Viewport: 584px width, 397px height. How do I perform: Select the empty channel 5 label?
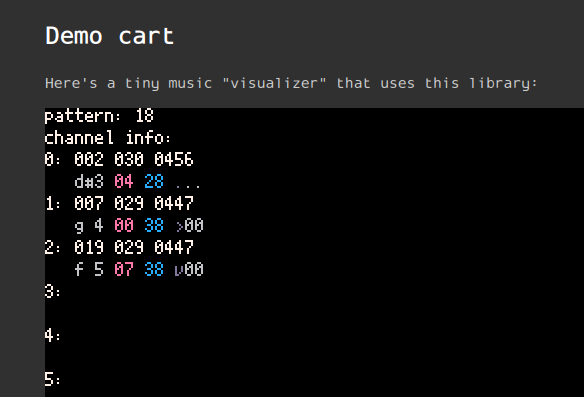click(52, 379)
